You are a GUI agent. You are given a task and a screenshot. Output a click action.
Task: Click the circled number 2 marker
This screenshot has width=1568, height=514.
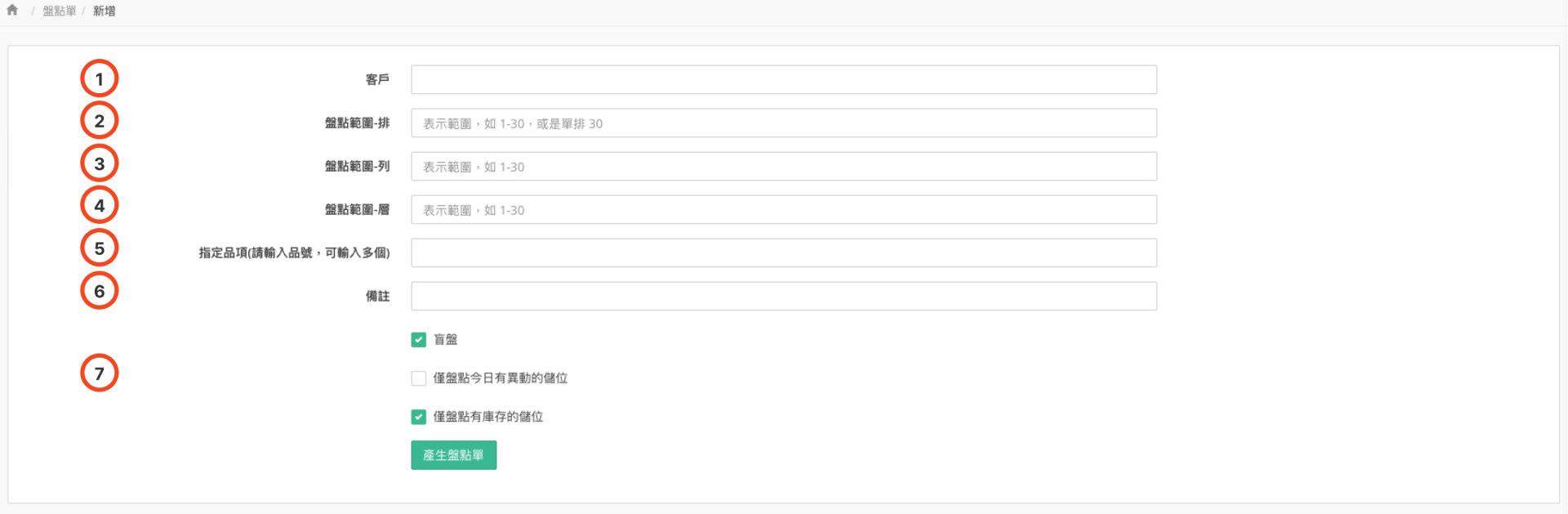coord(100,121)
